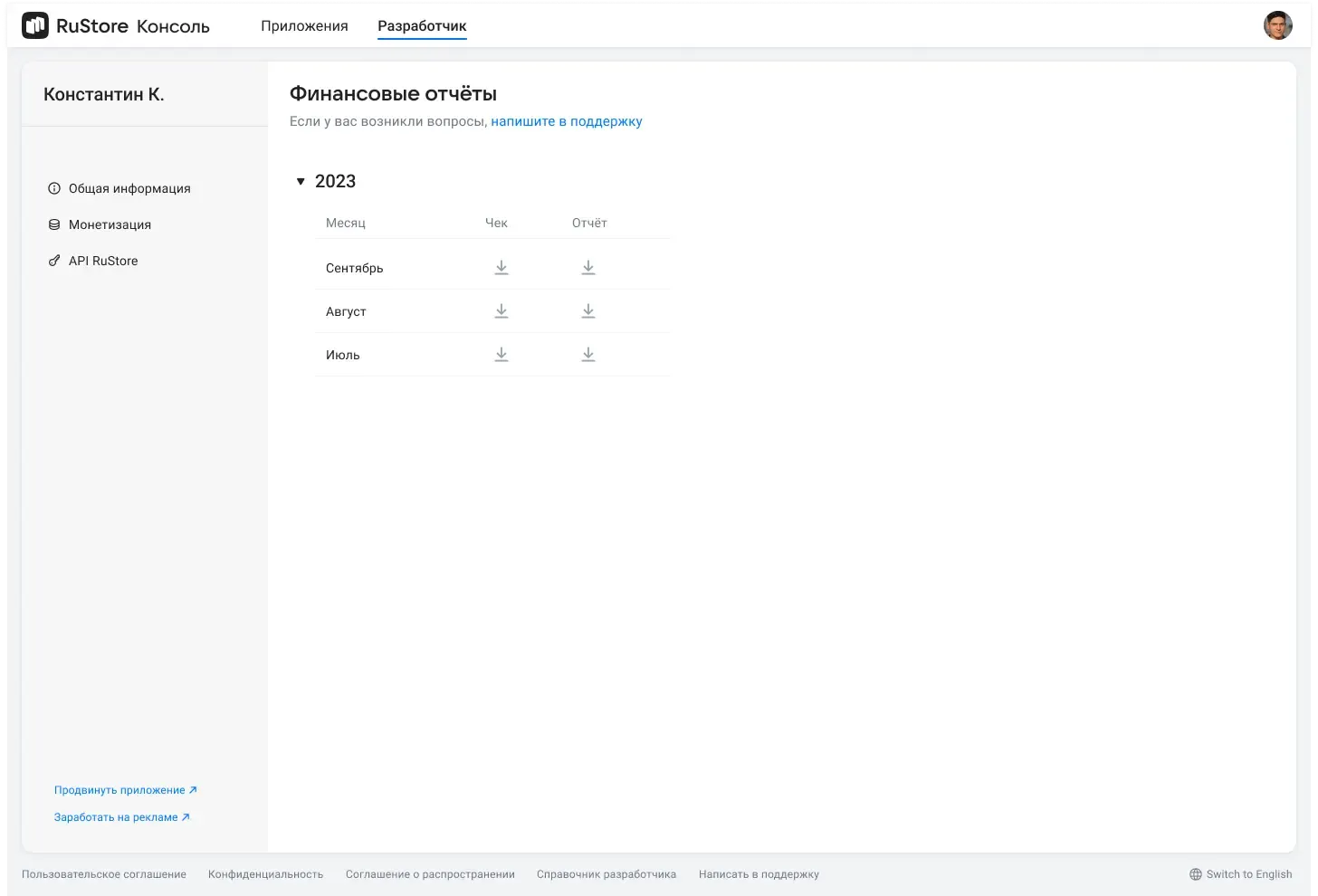Click the API RuStore wrench icon

[x=54, y=261]
